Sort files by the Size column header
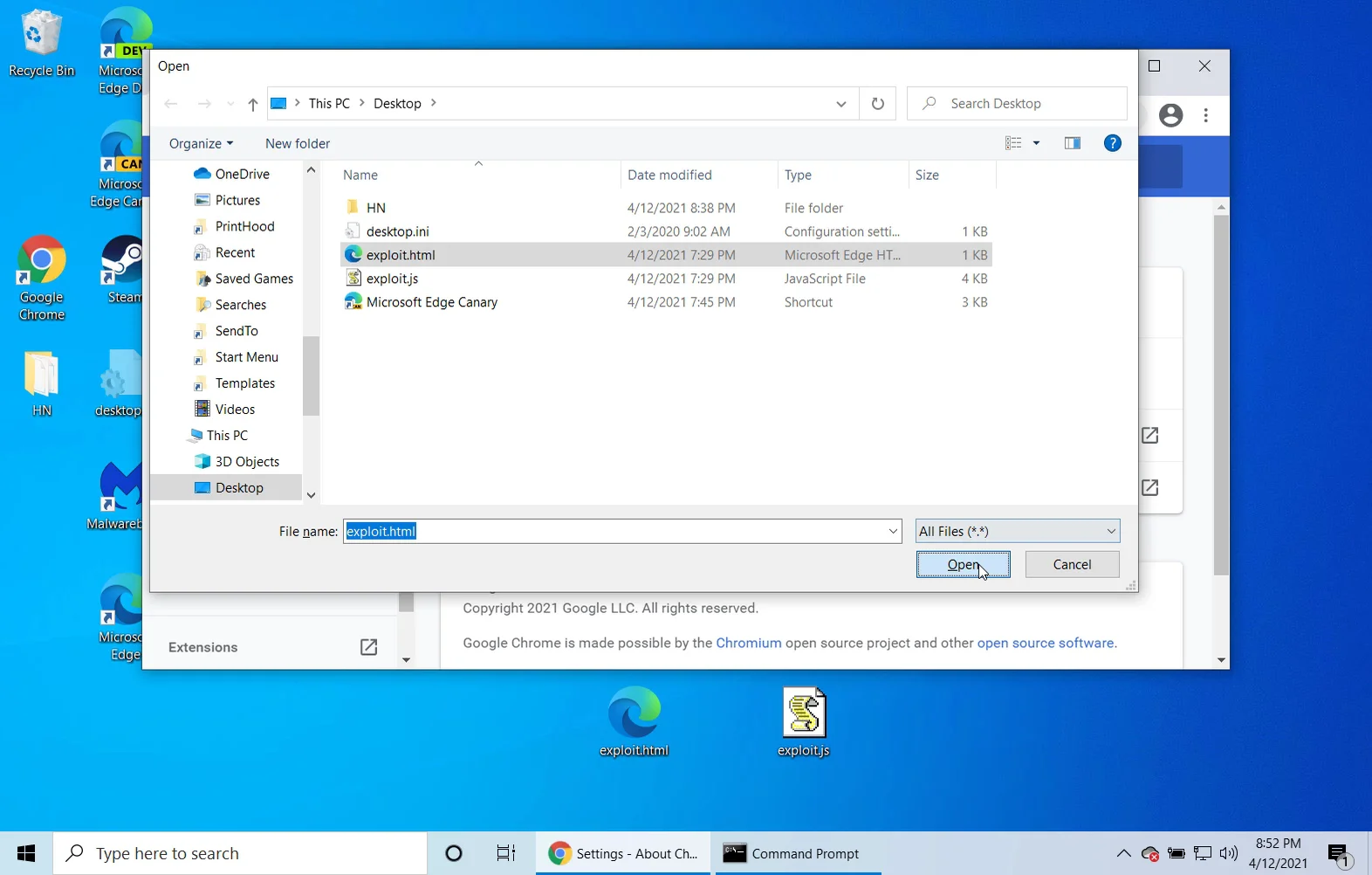The height and width of the screenshot is (875, 1372). [x=951, y=175]
